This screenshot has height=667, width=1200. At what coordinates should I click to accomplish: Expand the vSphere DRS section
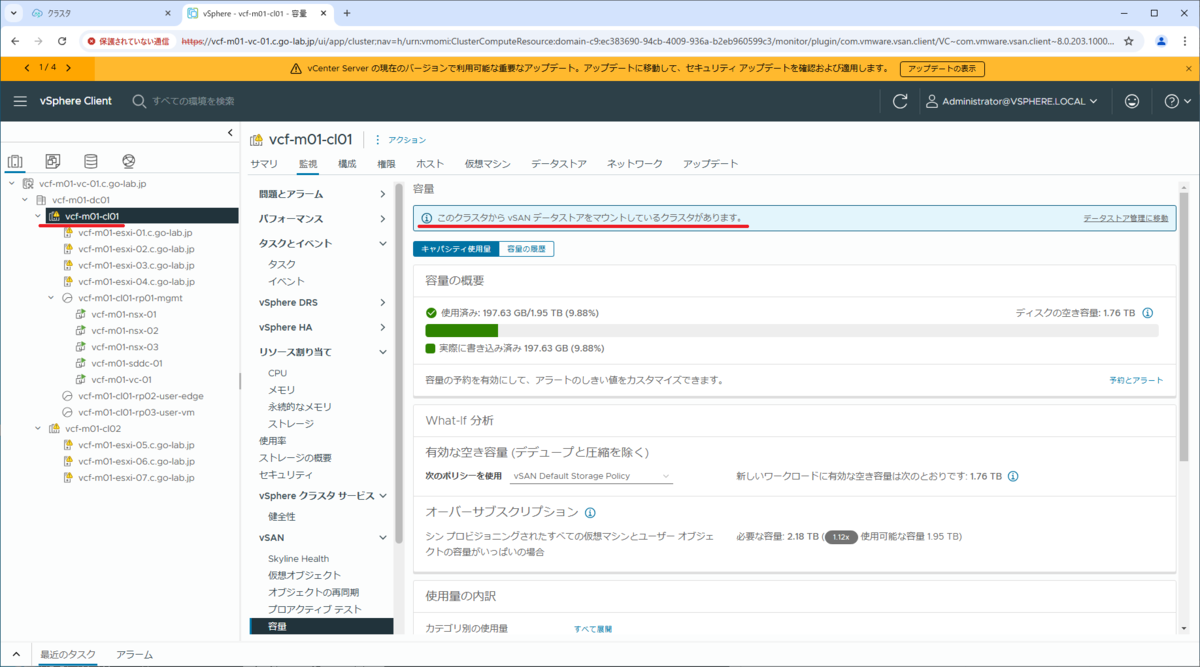383,303
